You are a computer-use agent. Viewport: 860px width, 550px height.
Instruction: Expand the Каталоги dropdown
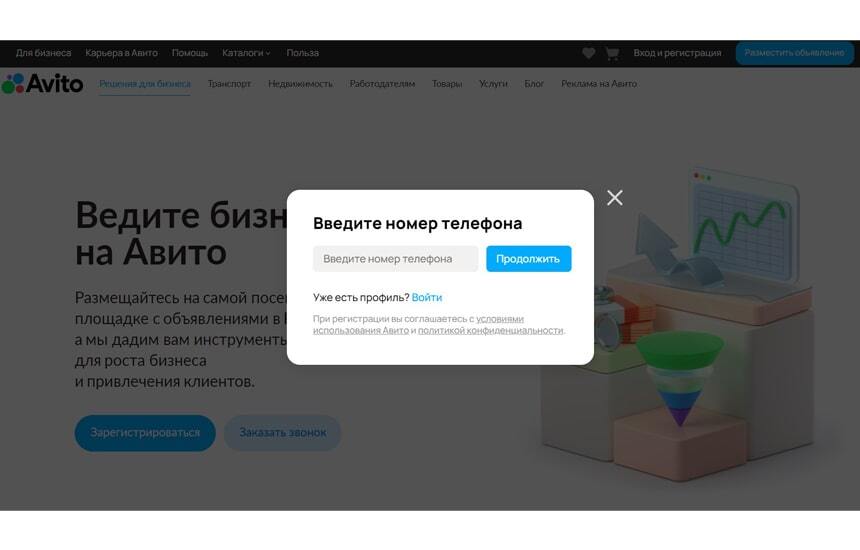[x=246, y=53]
